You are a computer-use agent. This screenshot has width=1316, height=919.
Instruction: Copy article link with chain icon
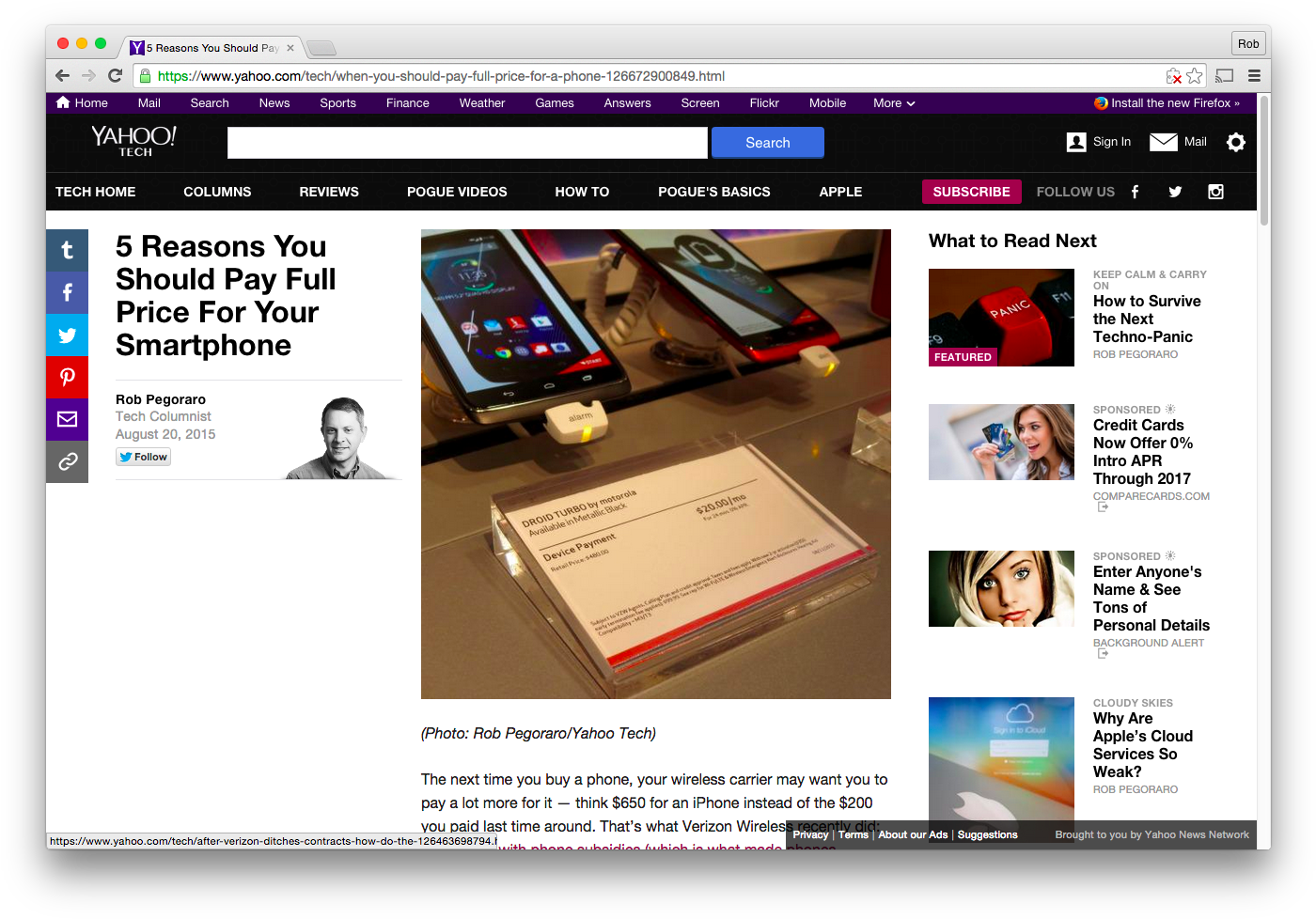[67, 461]
